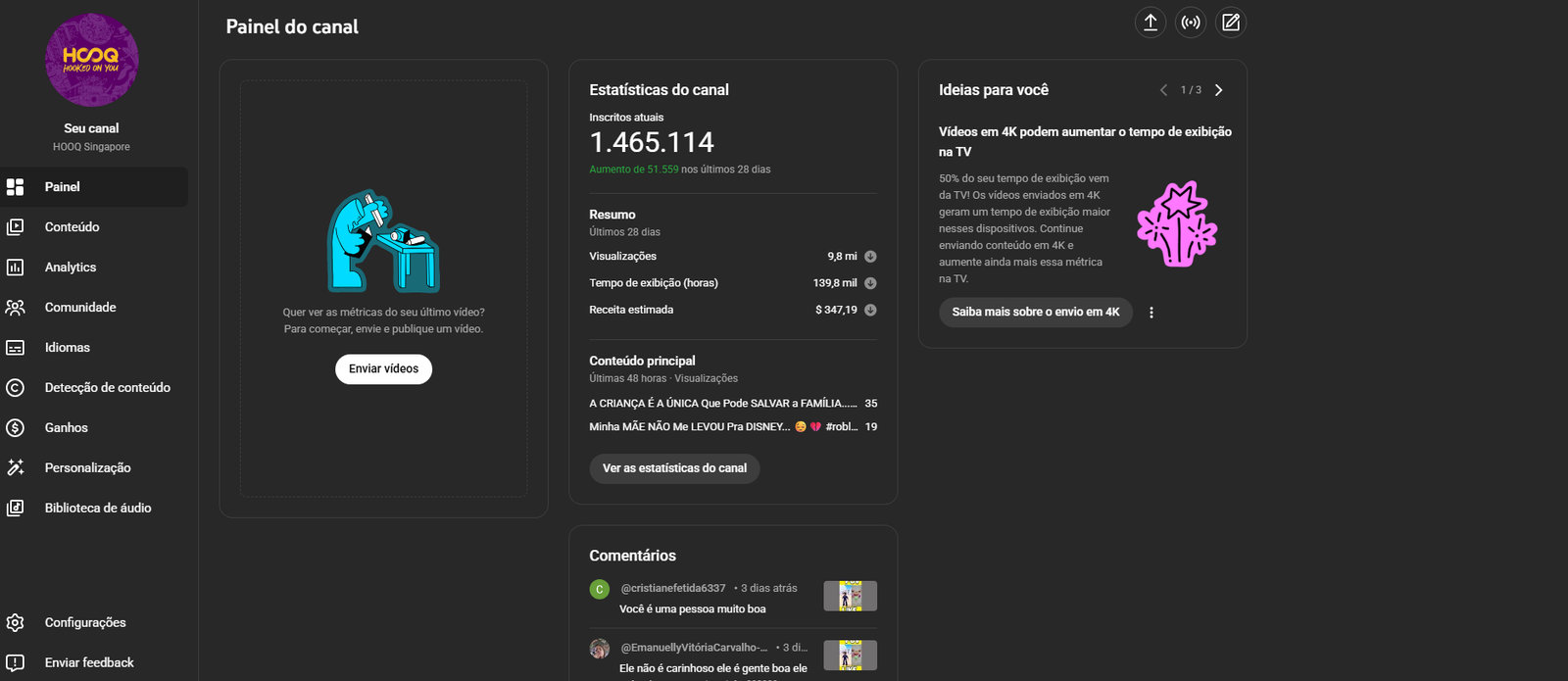
Task: Click the subscriber count 1.465.114
Action: tap(652, 143)
